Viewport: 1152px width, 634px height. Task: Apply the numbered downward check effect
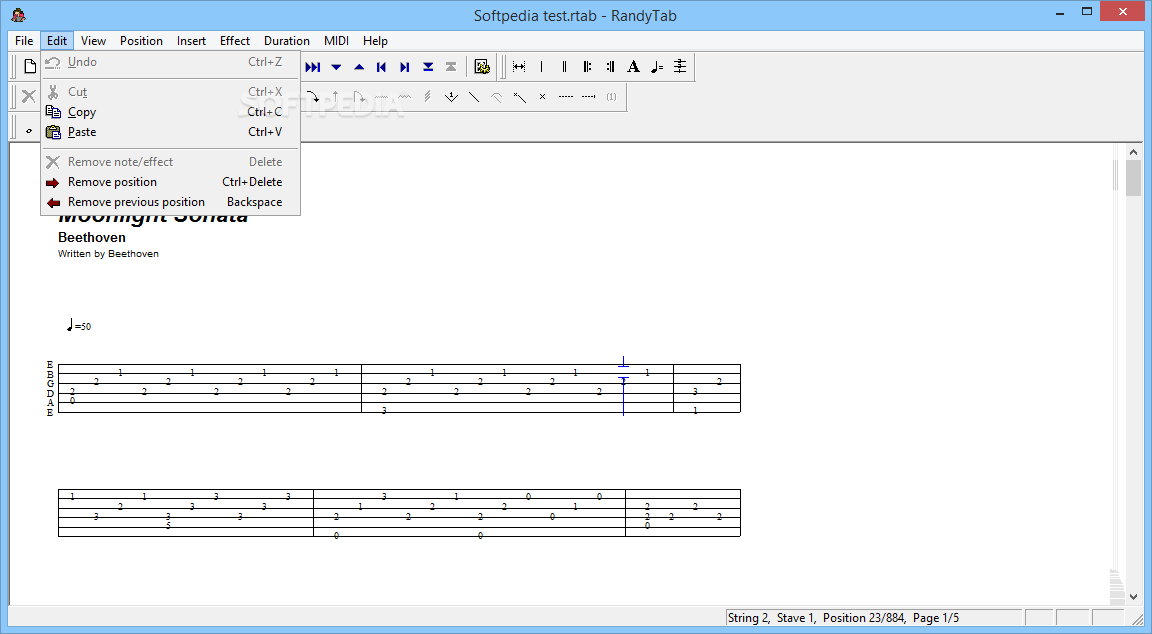(451, 96)
